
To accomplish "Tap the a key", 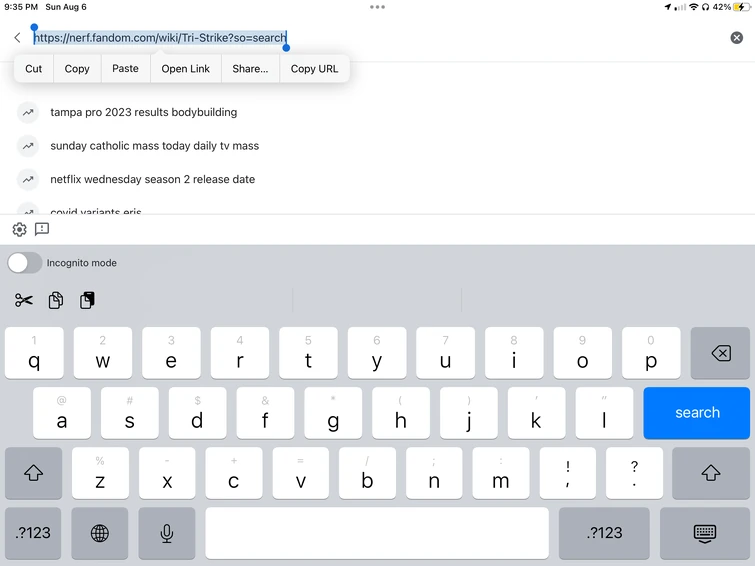I will [62, 413].
